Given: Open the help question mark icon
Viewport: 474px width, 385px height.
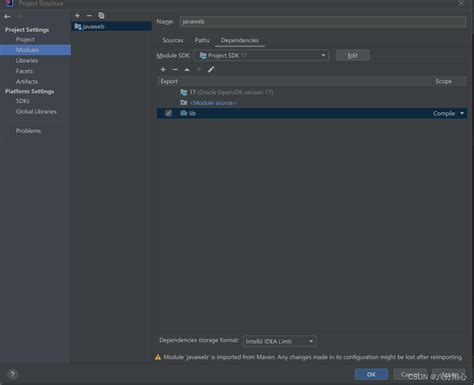Looking at the screenshot, I should pos(12,374).
